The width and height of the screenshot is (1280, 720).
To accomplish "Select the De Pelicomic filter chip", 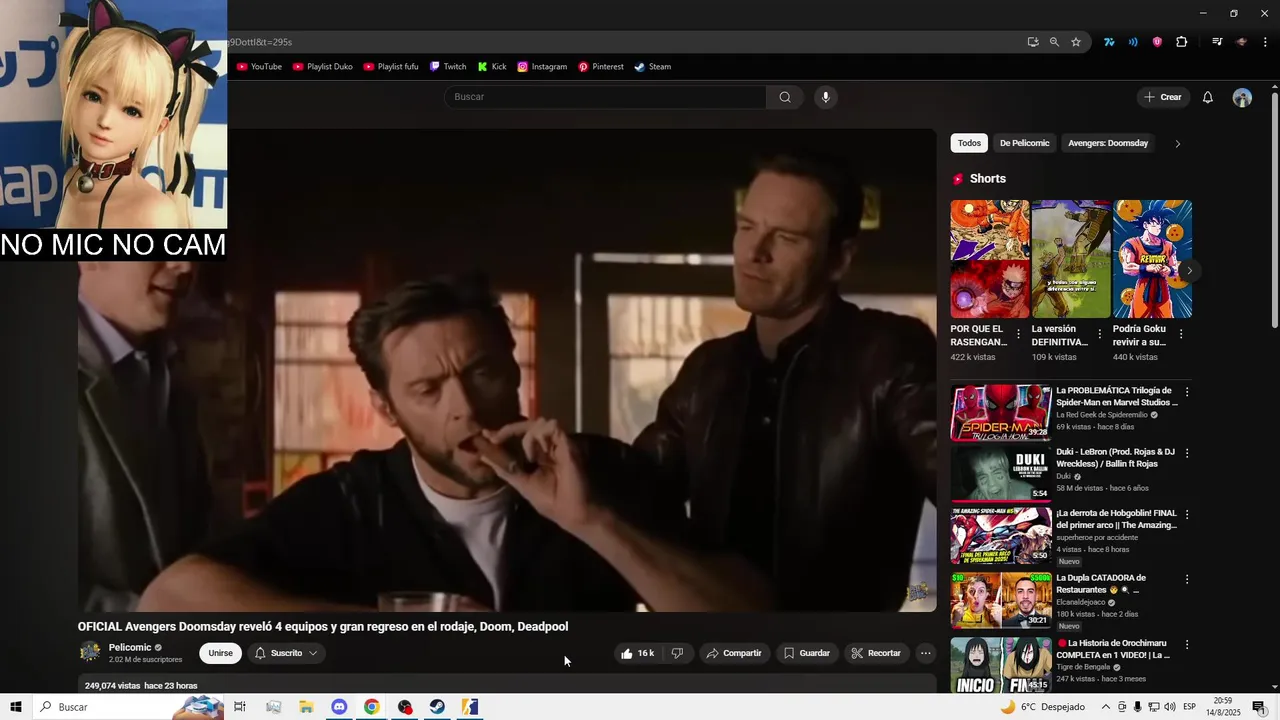I will point(1024,143).
